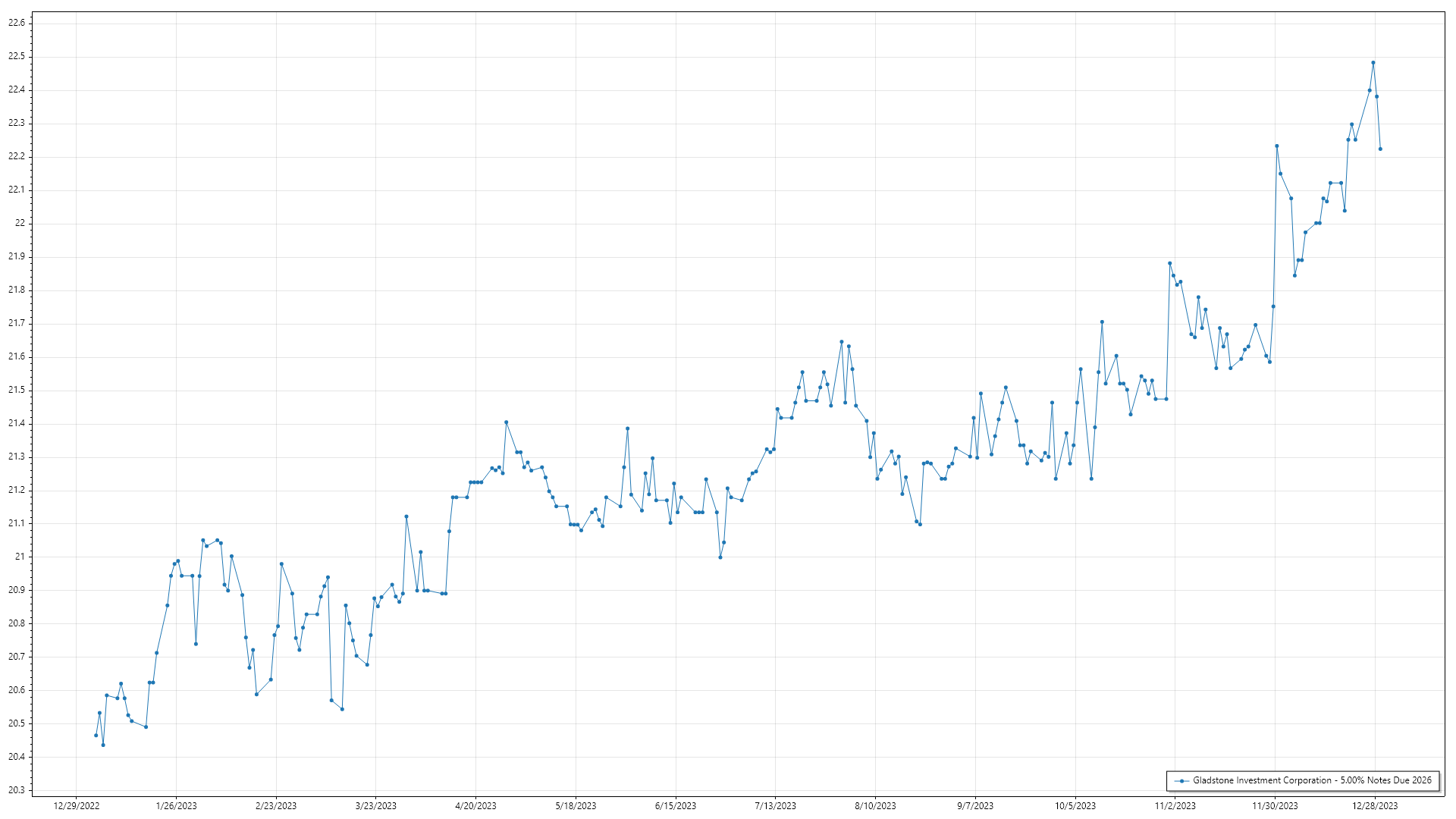1456x819 pixels.
Task: Click the 12/28/2023 x-axis date label
Action: point(1375,806)
